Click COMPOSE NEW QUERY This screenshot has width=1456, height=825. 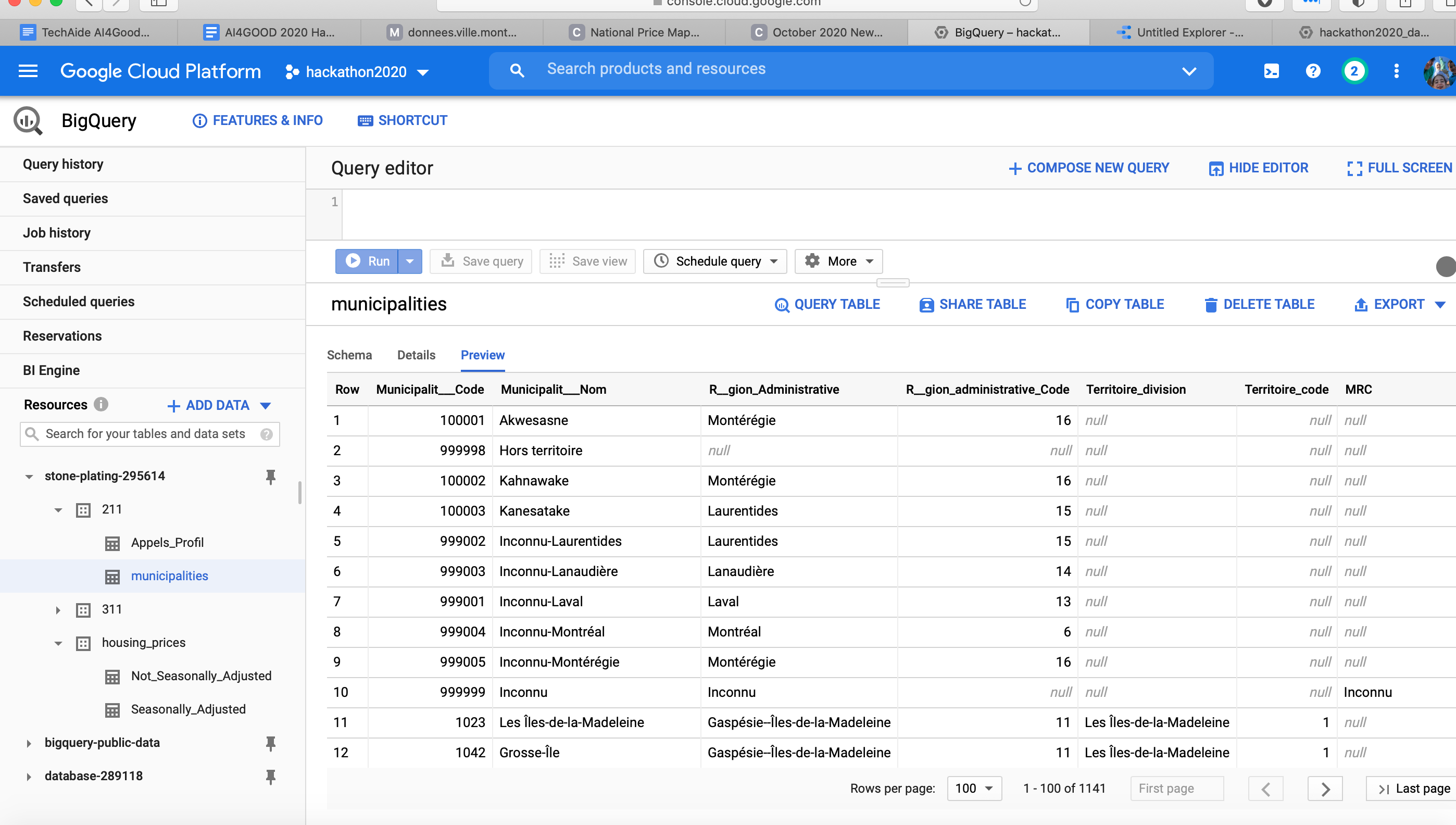tap(1088, 168)
